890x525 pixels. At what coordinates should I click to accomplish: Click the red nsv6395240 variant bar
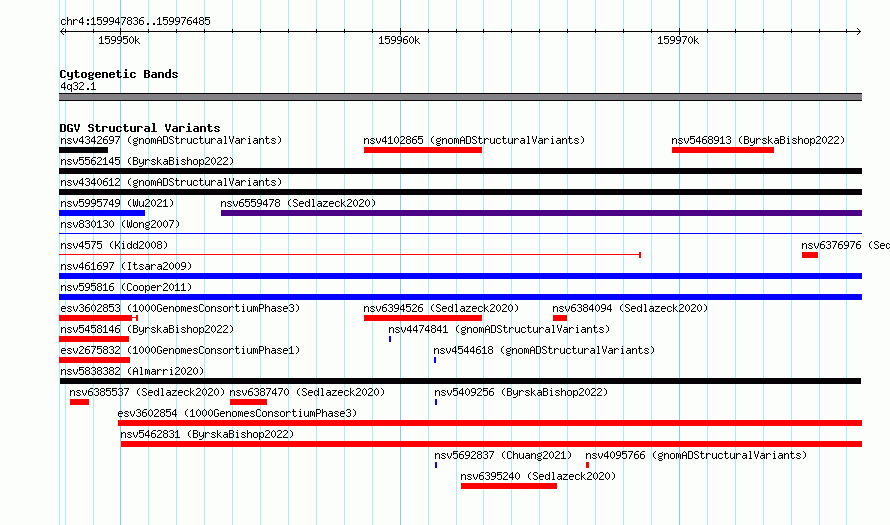(x=509, y=486)
